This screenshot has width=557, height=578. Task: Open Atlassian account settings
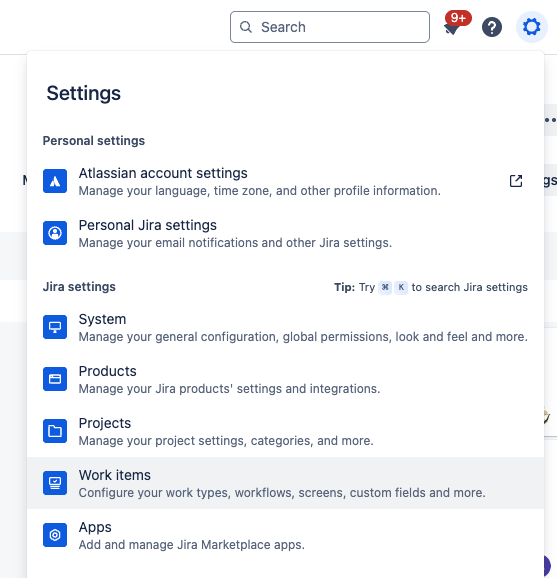(285, 181)
